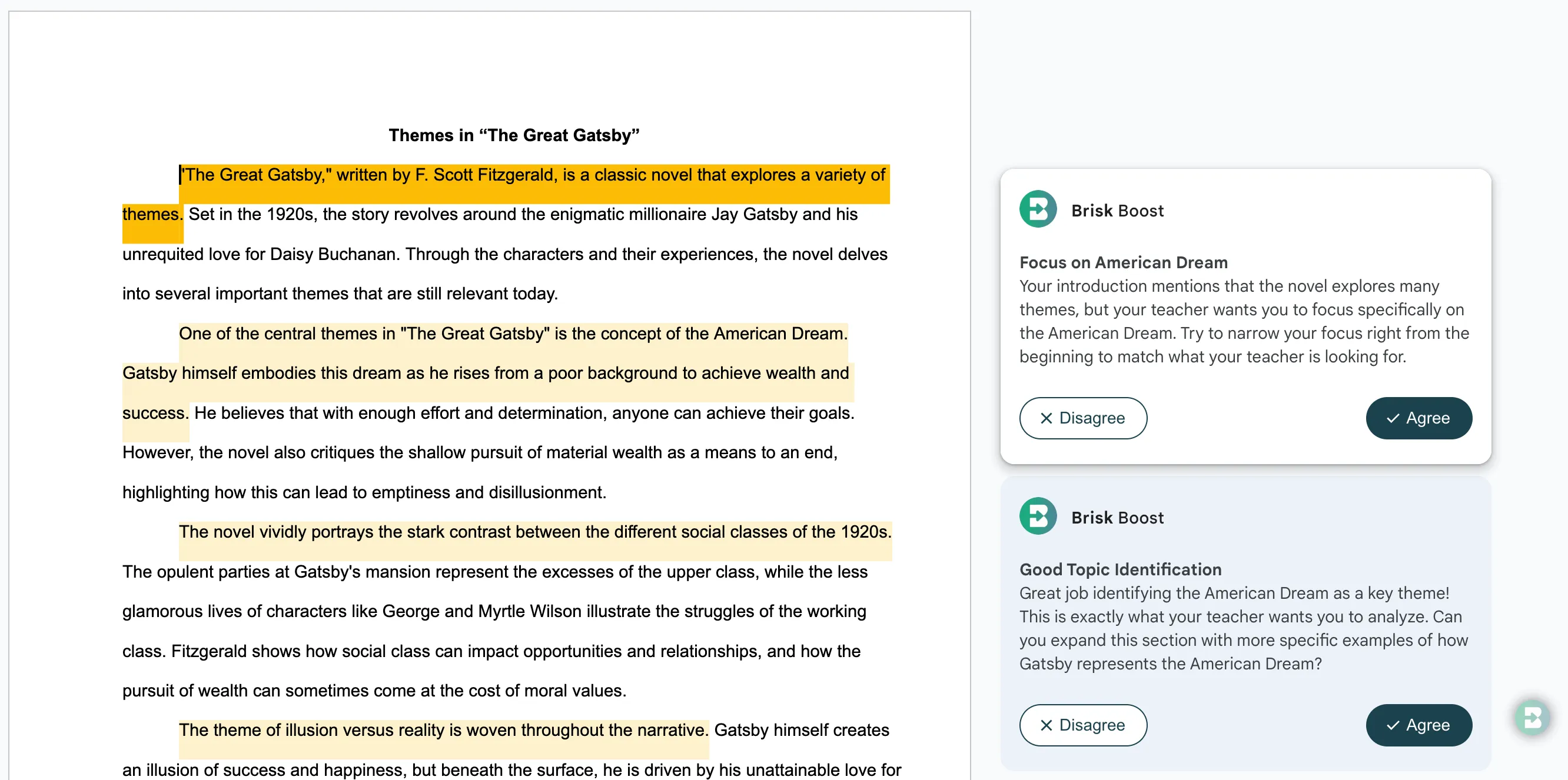Click the Good Topic Identification heading

[1120, 569]
